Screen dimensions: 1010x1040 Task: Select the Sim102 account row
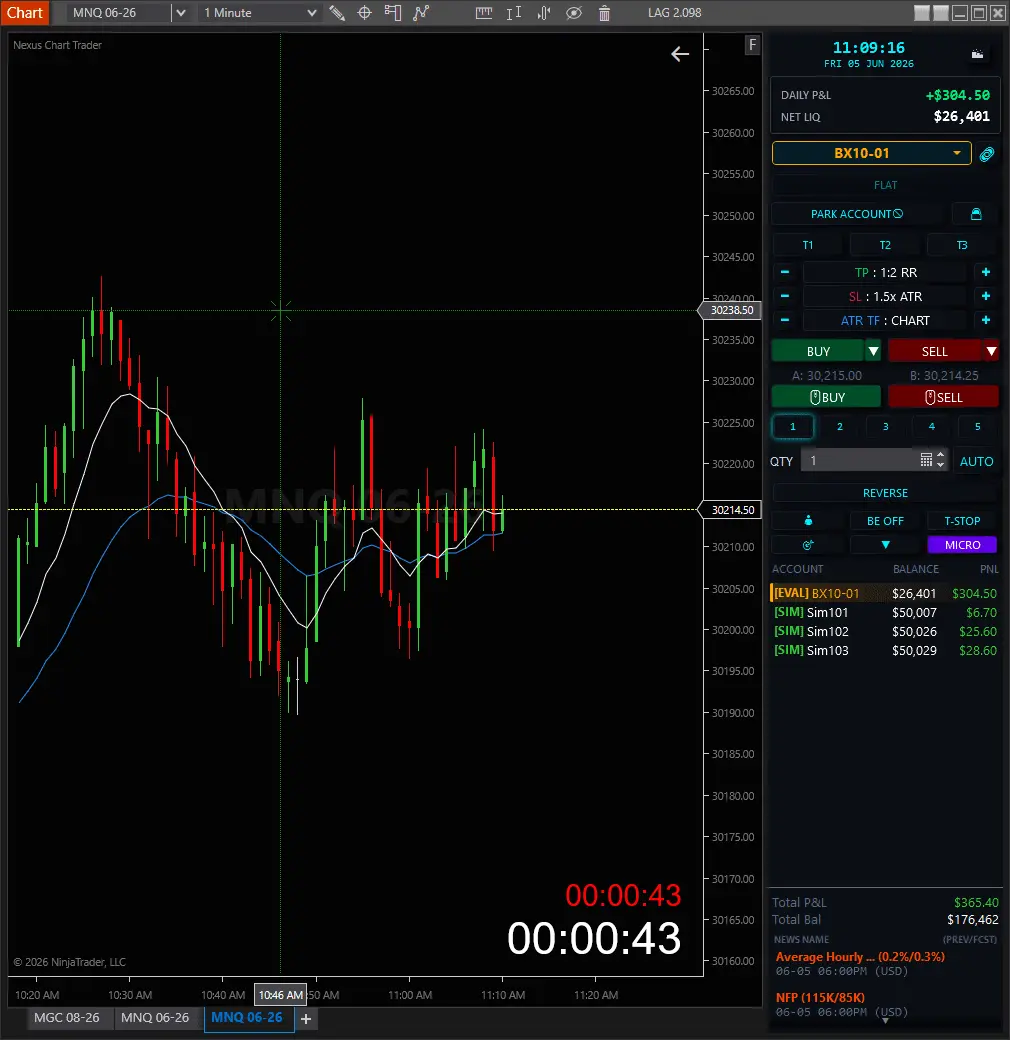(885, 631)
